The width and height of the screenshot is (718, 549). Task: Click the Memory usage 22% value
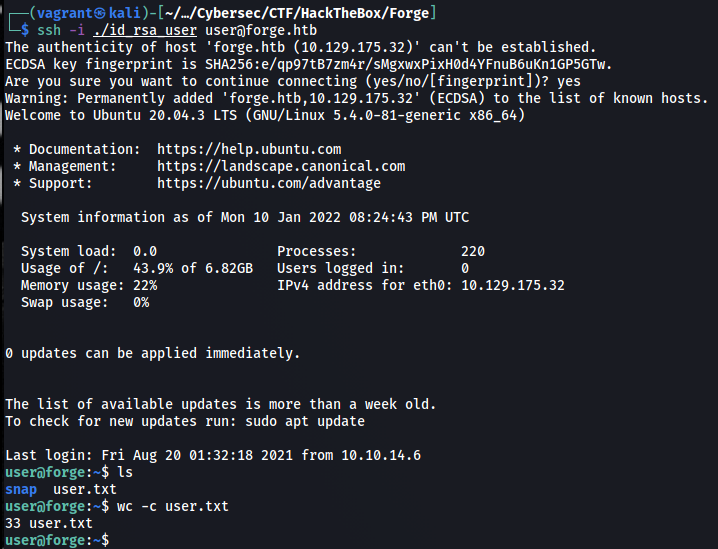coord(145,285)
